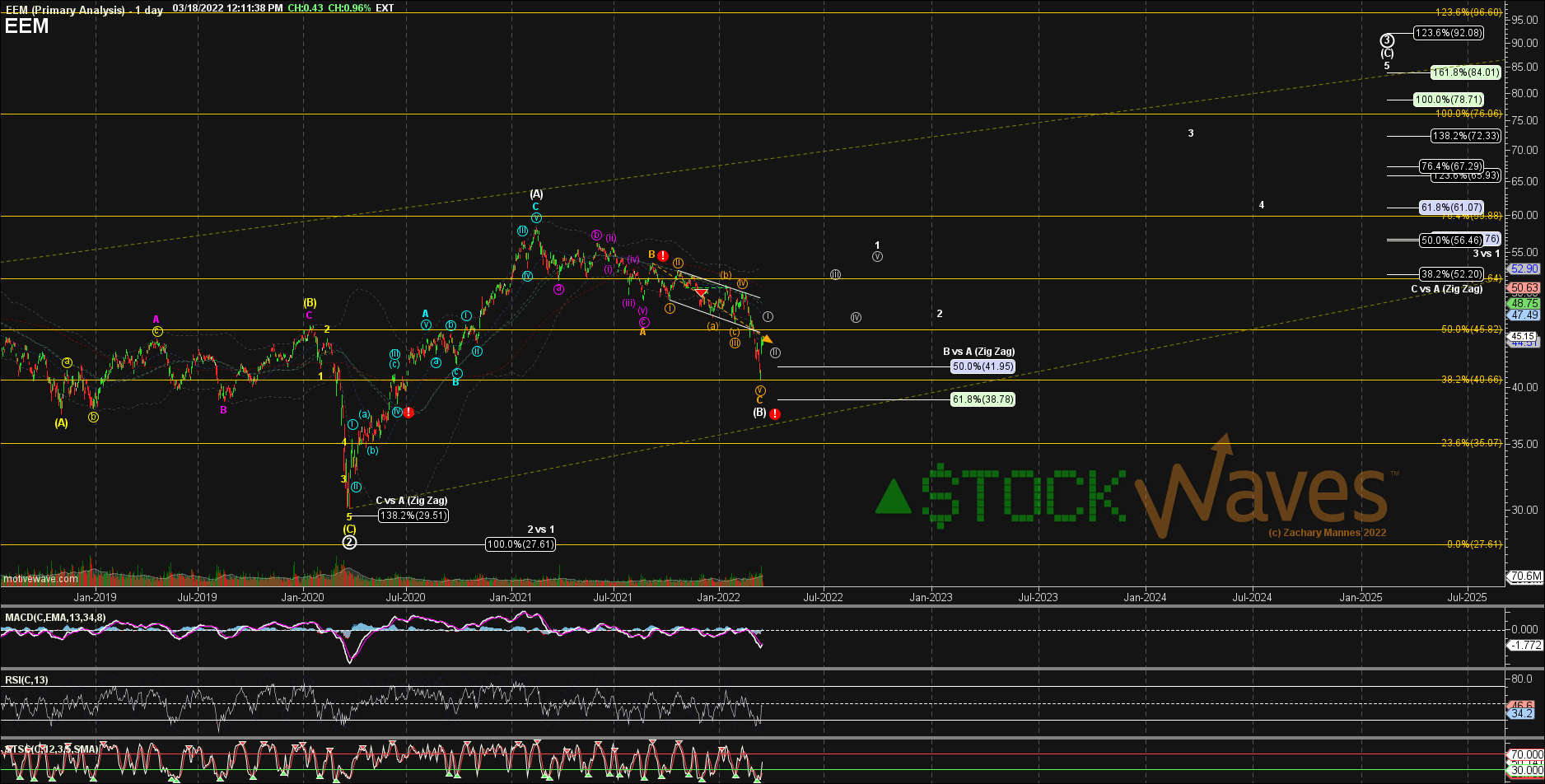1545x784 pixels.
Task: Select the "3 vs 1" annotation text
Action: tap(1487, 254)
